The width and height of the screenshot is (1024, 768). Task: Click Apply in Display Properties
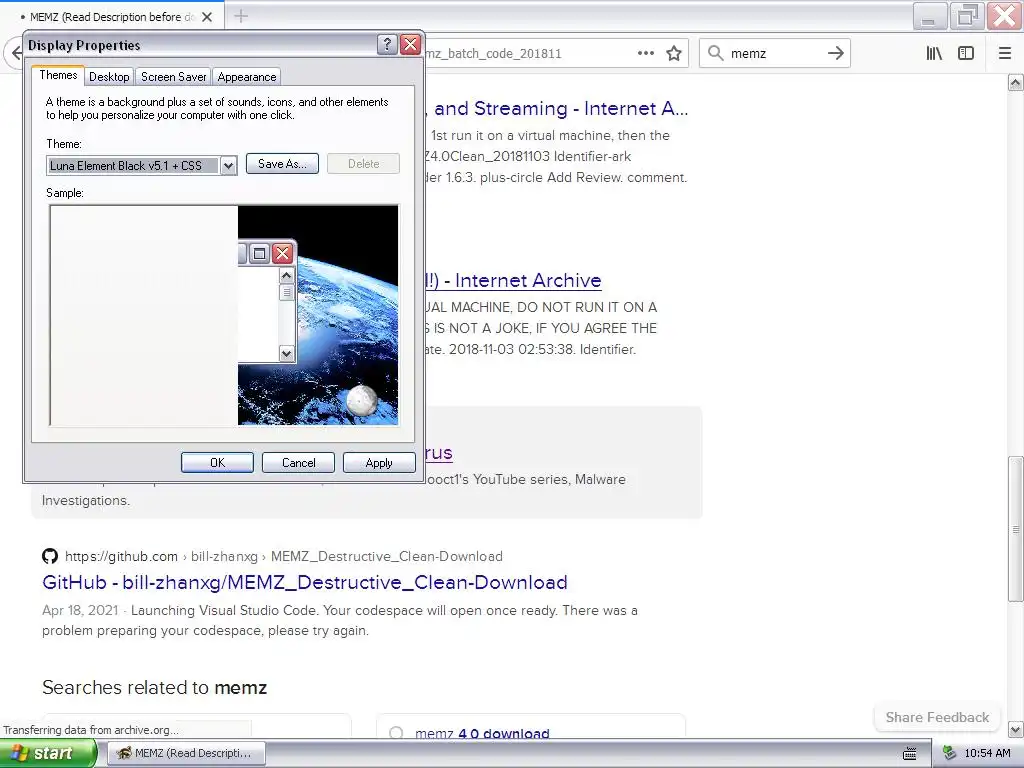click(379, 462)
